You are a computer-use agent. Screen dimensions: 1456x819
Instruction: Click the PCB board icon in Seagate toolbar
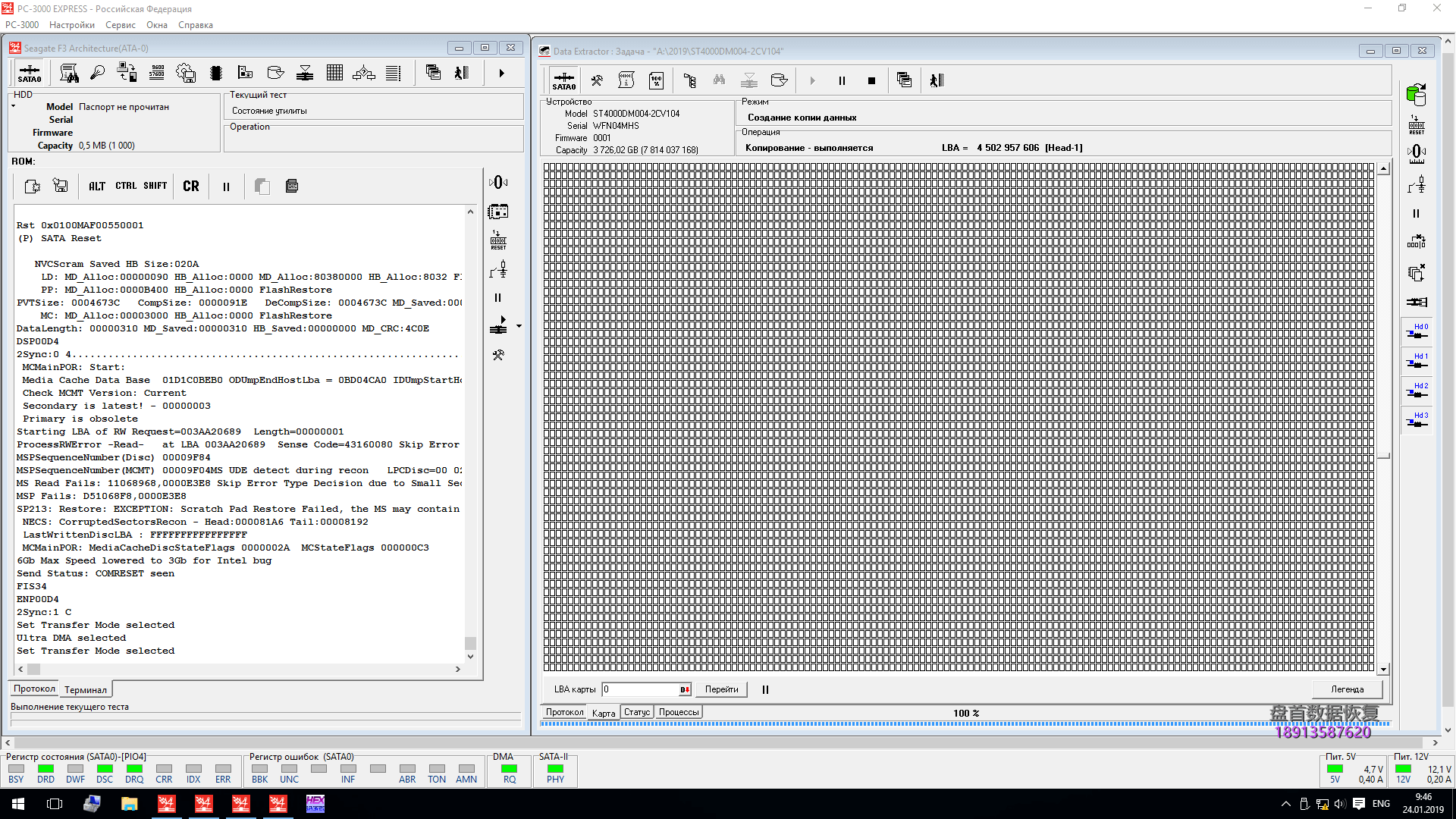click(x=245, y=73)
